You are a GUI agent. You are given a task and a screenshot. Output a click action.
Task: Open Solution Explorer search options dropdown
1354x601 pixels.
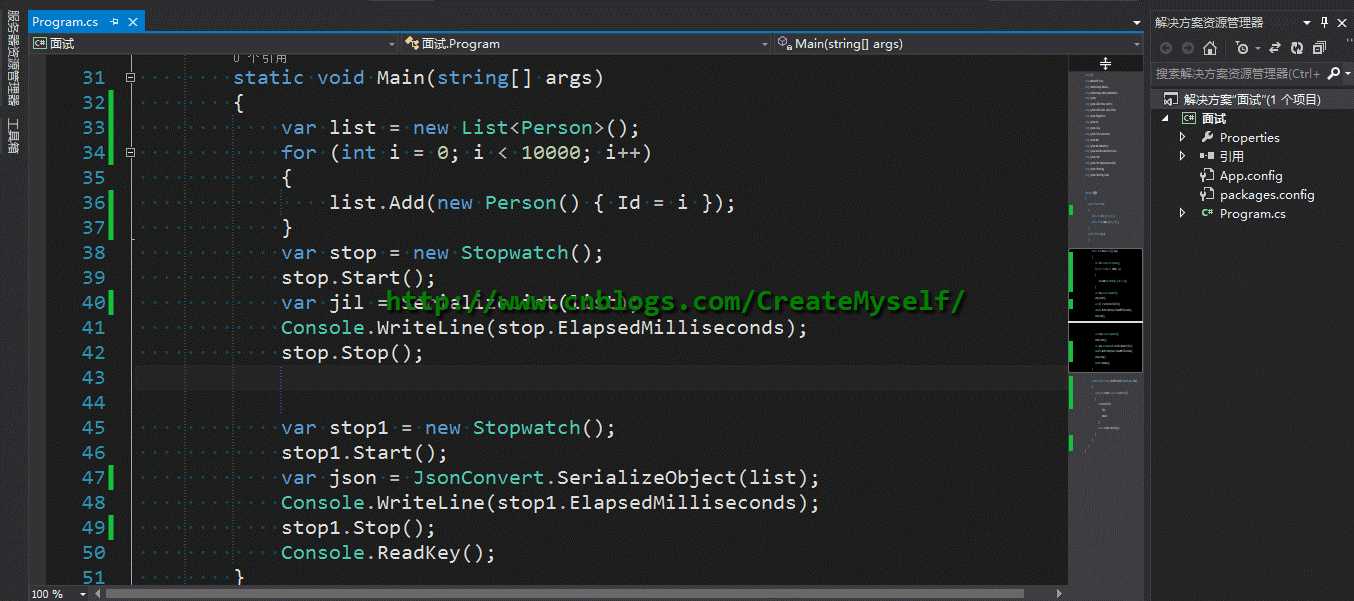coord(1346,73)
